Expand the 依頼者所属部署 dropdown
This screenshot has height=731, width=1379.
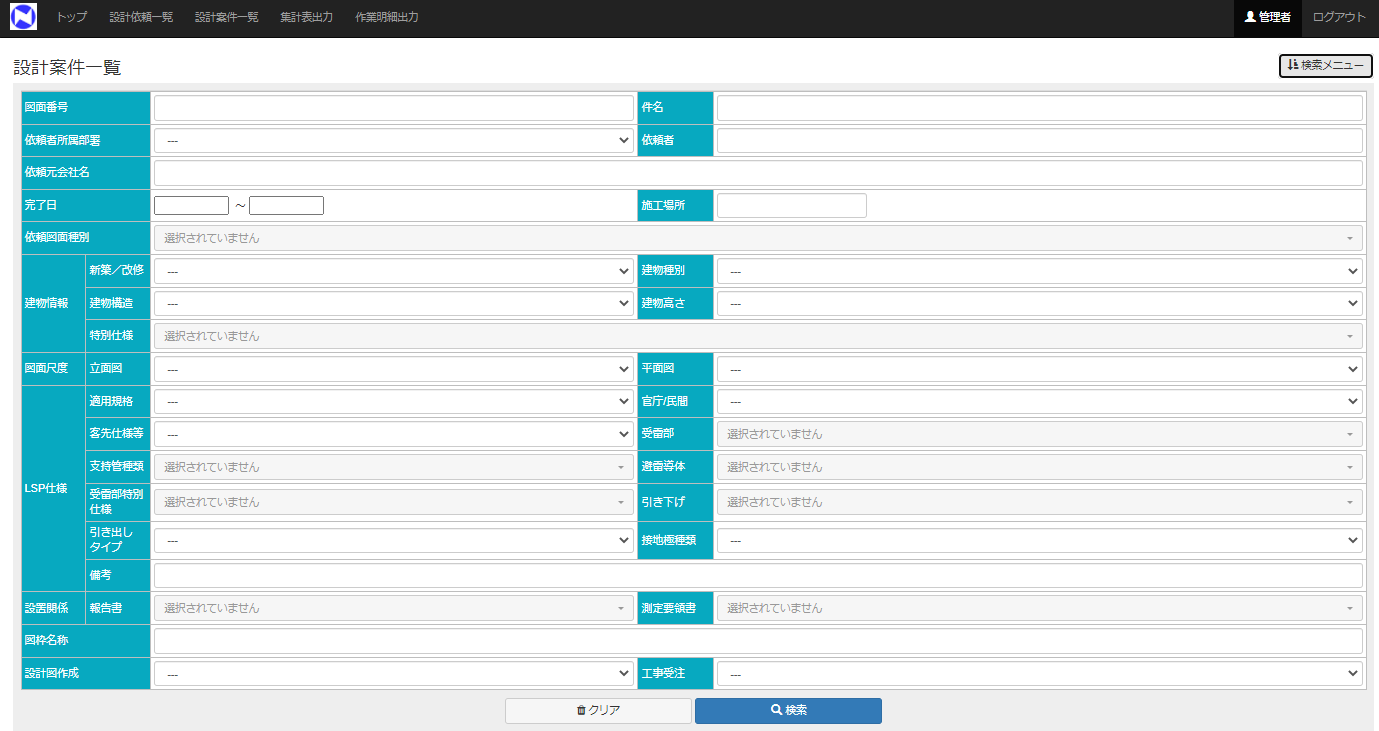pyautogui.click(x=394, y=140)
